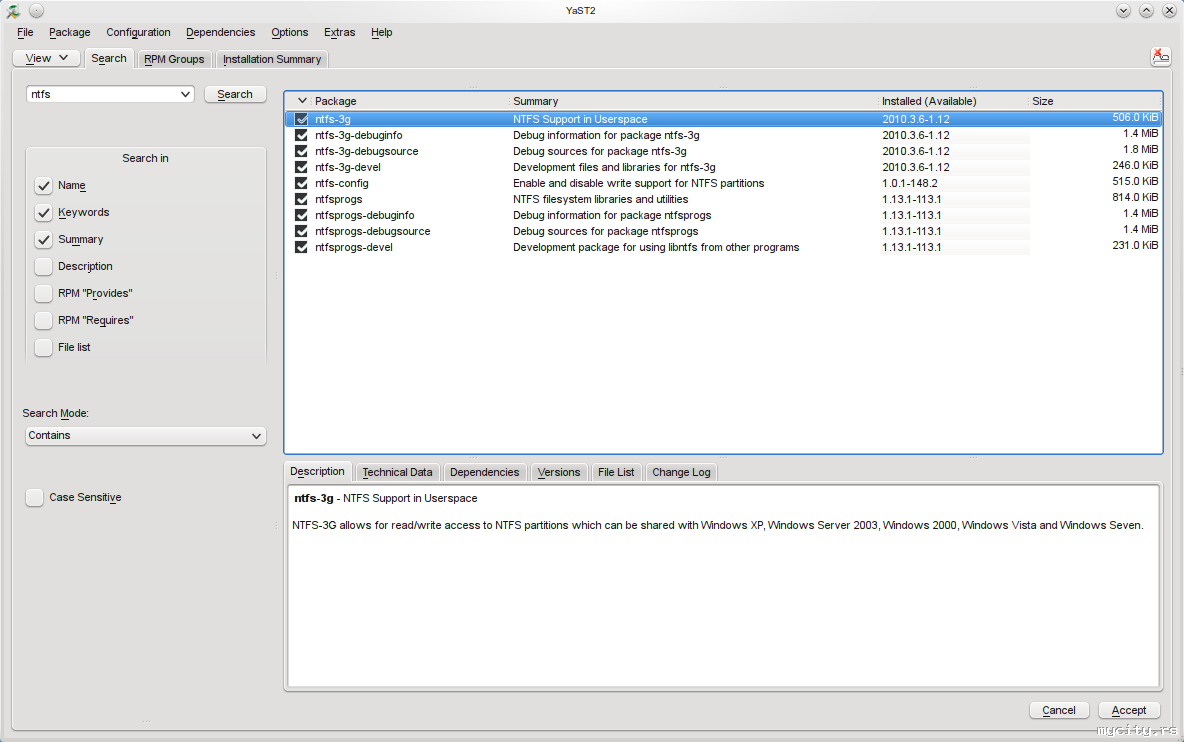Open the Help menu
Screen dimensions: 1184x742
(x=382, y=32)
